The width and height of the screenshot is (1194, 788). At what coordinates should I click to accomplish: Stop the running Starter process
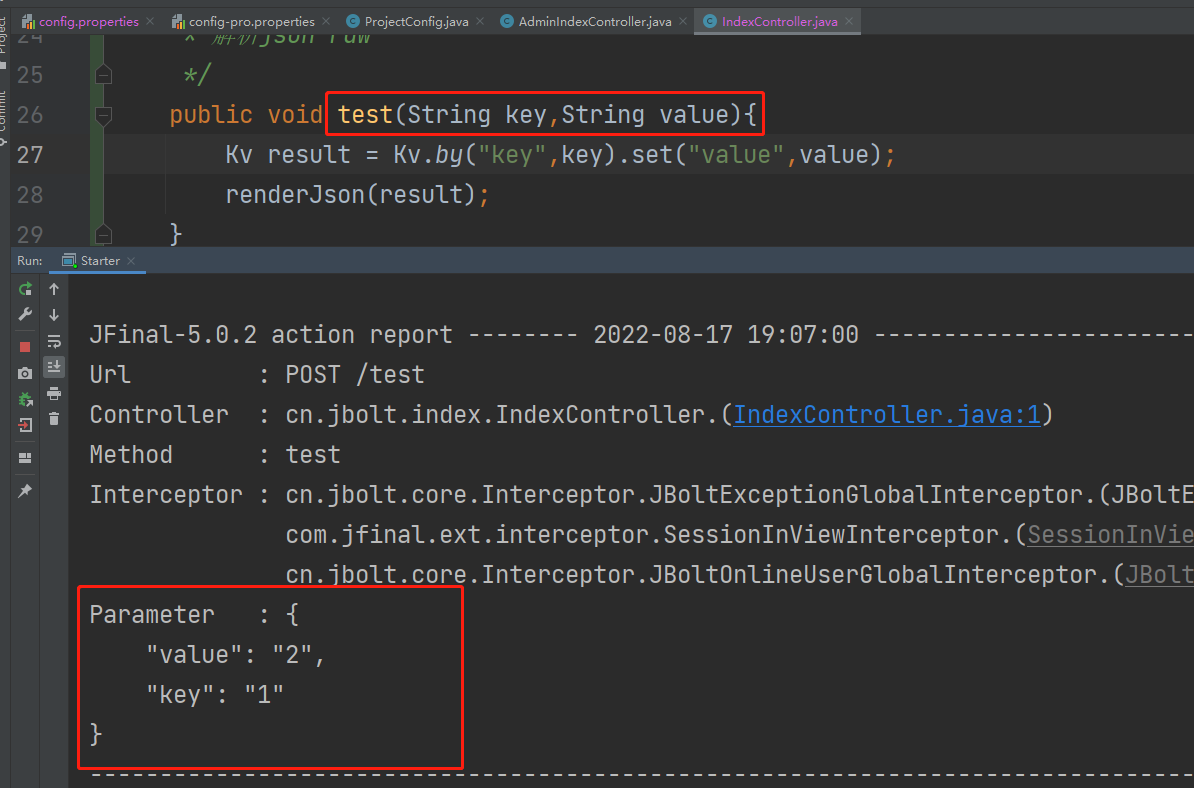point(25,347)
